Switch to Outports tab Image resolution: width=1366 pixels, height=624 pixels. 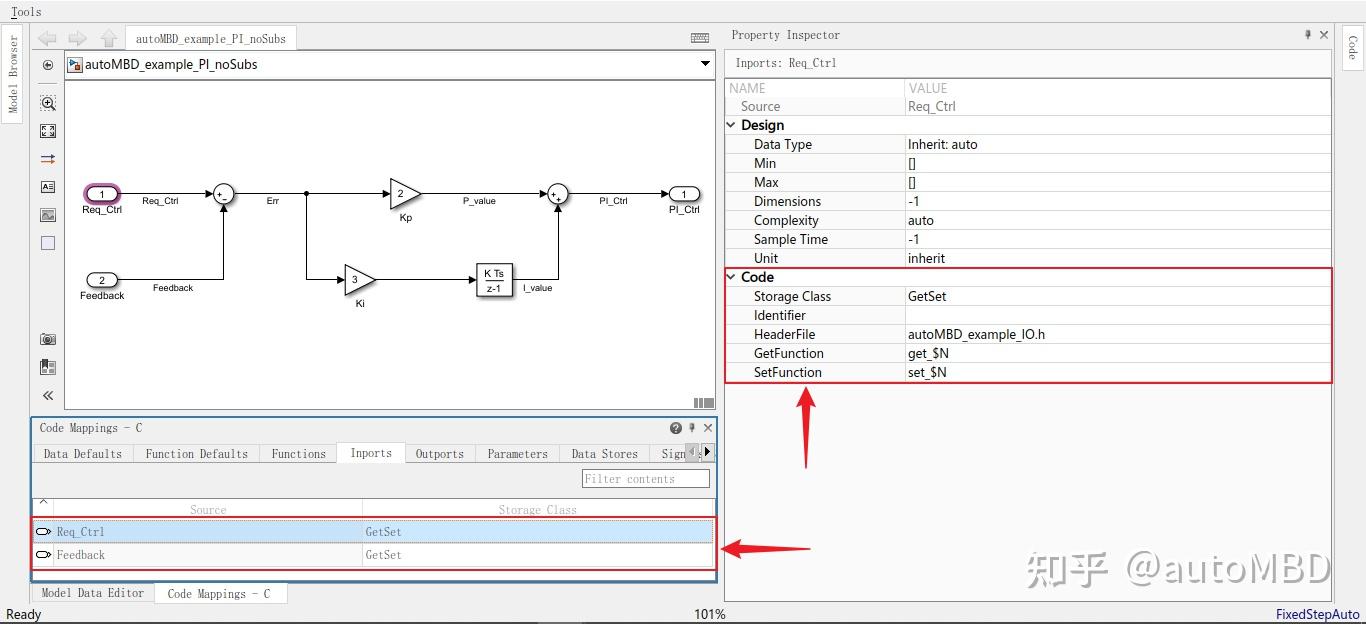(x=440, y=453)
